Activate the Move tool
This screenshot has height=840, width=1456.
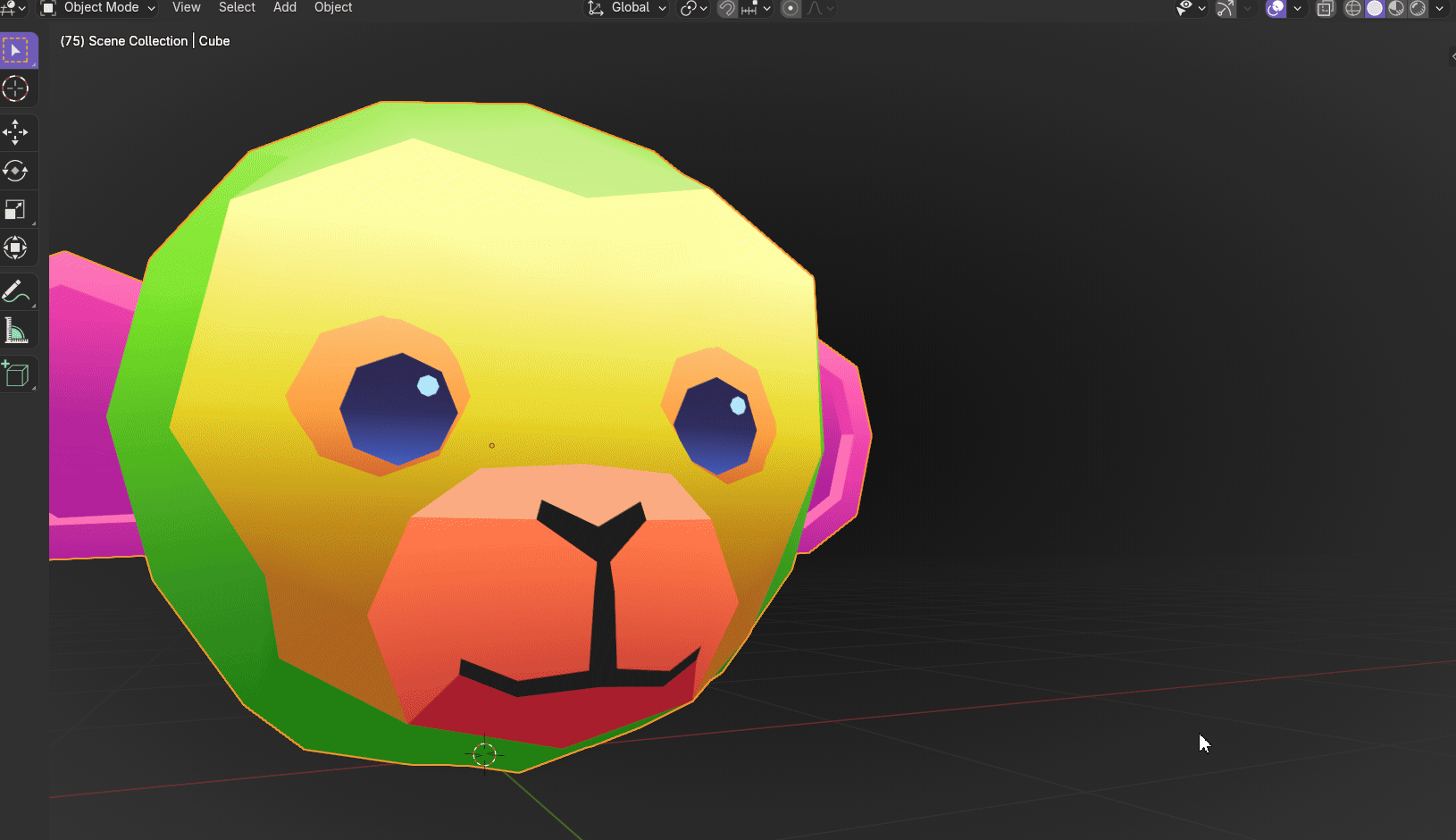click(15, 132)
